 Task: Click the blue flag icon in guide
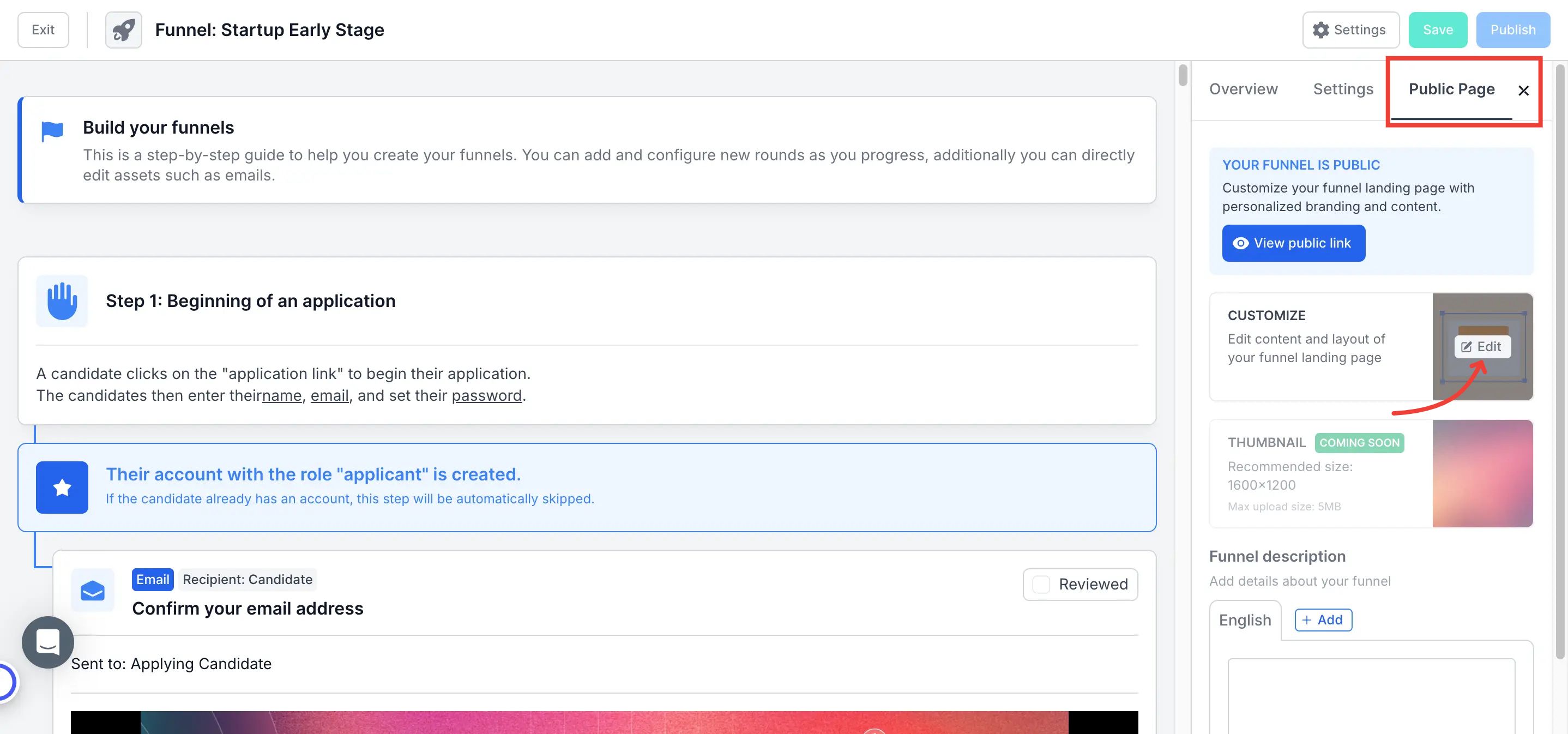click(52, 131)
